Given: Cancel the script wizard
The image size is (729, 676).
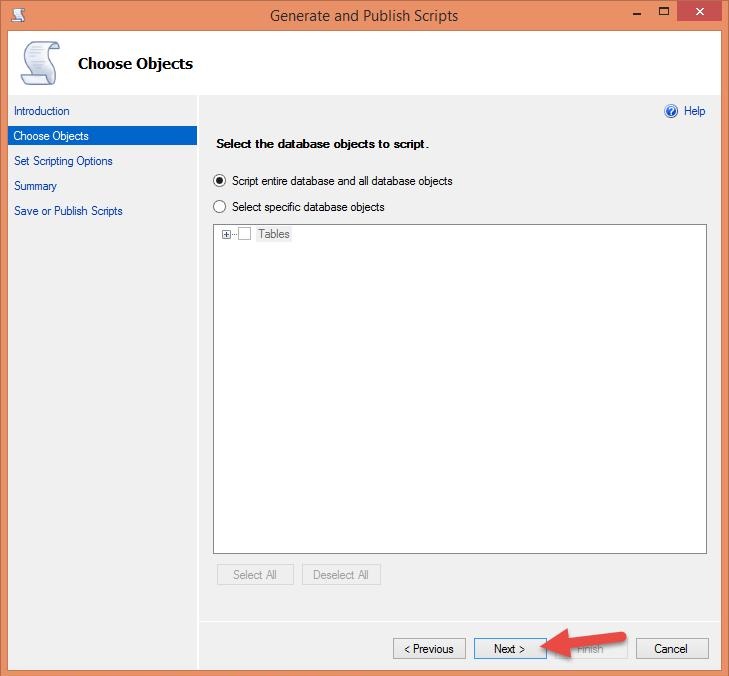Looking at the screenshot, I should [672, 649].
